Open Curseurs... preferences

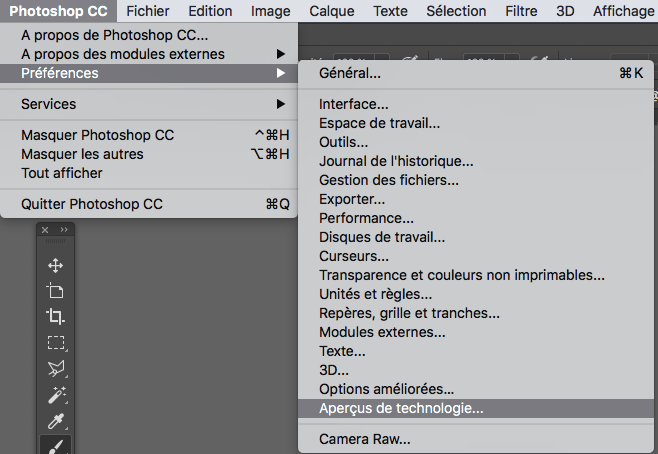[x=476, y=256]
